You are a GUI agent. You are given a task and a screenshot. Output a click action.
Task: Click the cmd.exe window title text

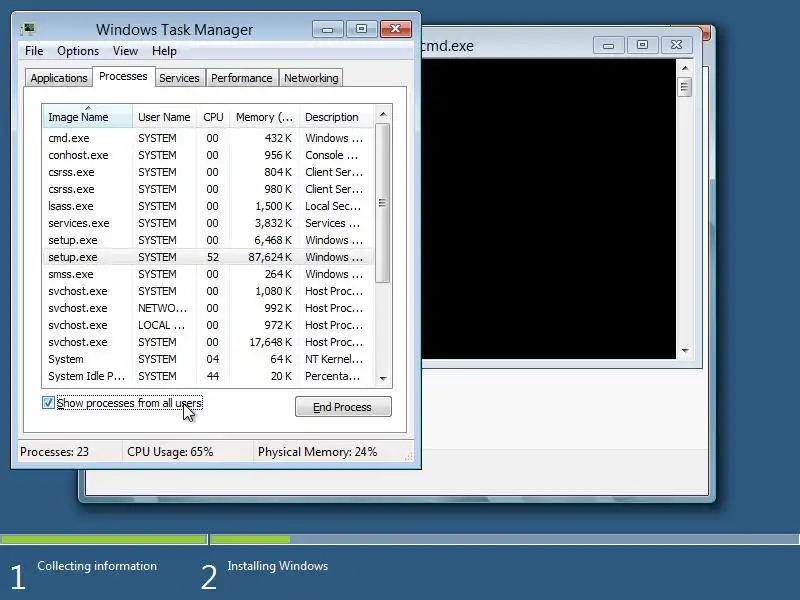[448, 46]
